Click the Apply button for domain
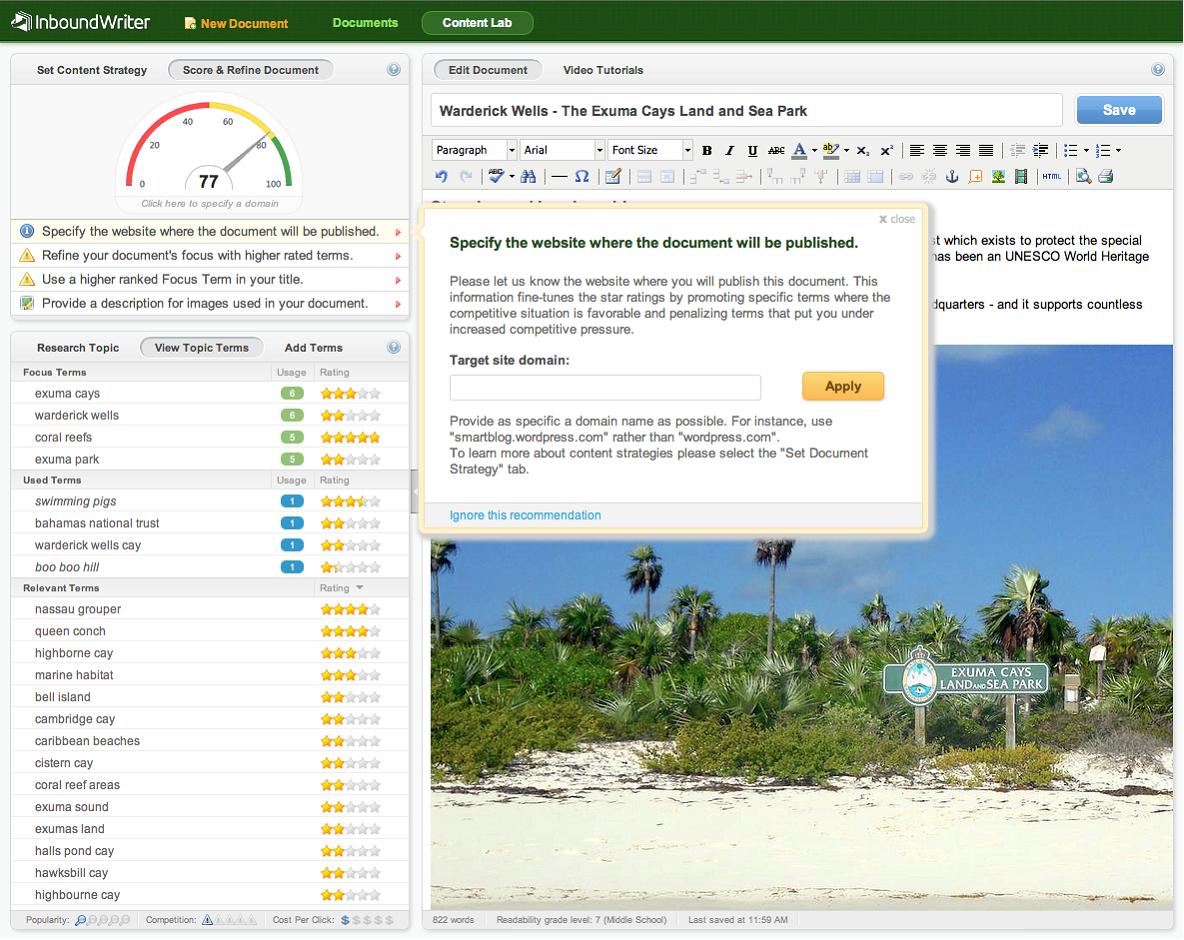 (x=843, y=387)
